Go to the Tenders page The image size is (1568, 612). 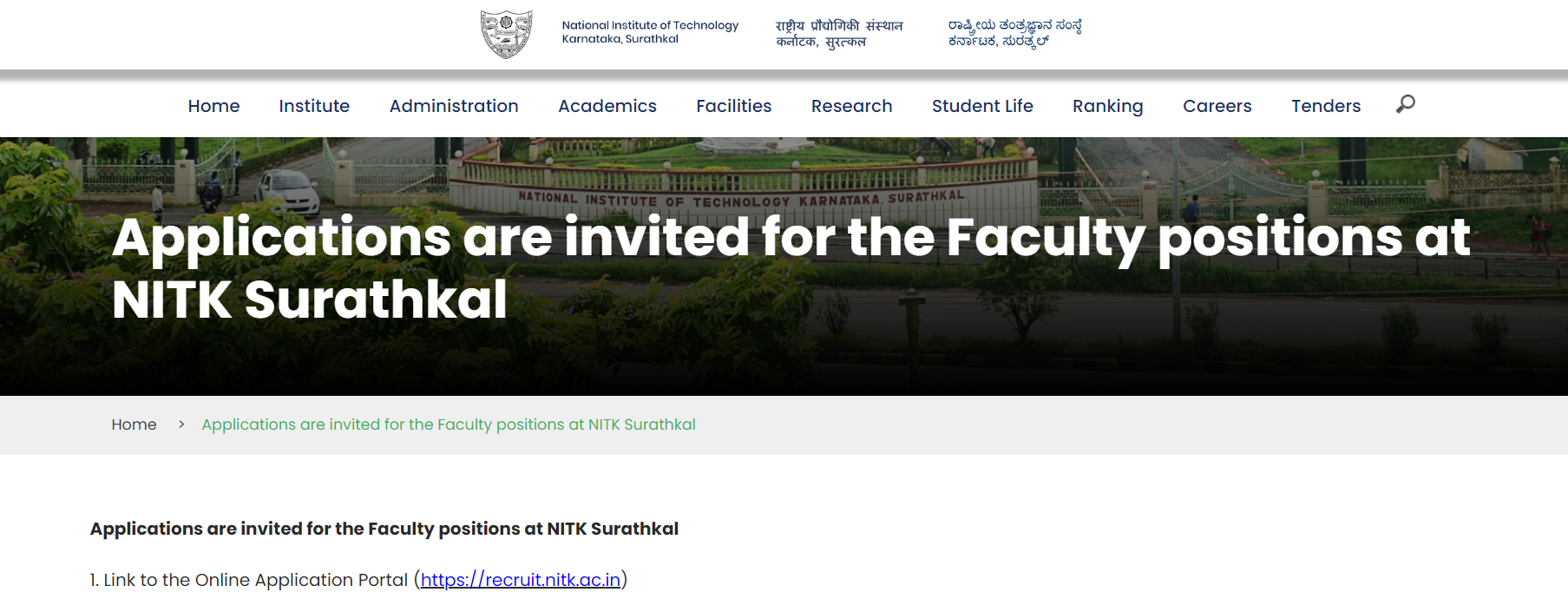coord(1326,106)
